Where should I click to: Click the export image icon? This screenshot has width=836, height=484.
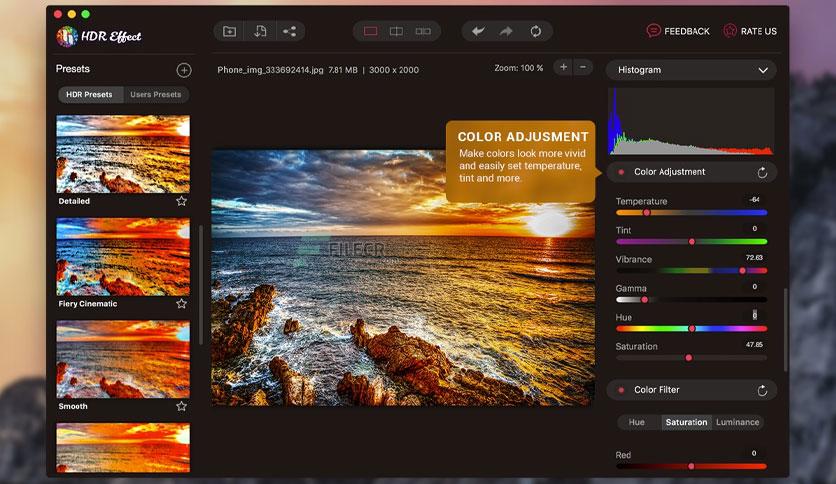[x=260, y=31]
